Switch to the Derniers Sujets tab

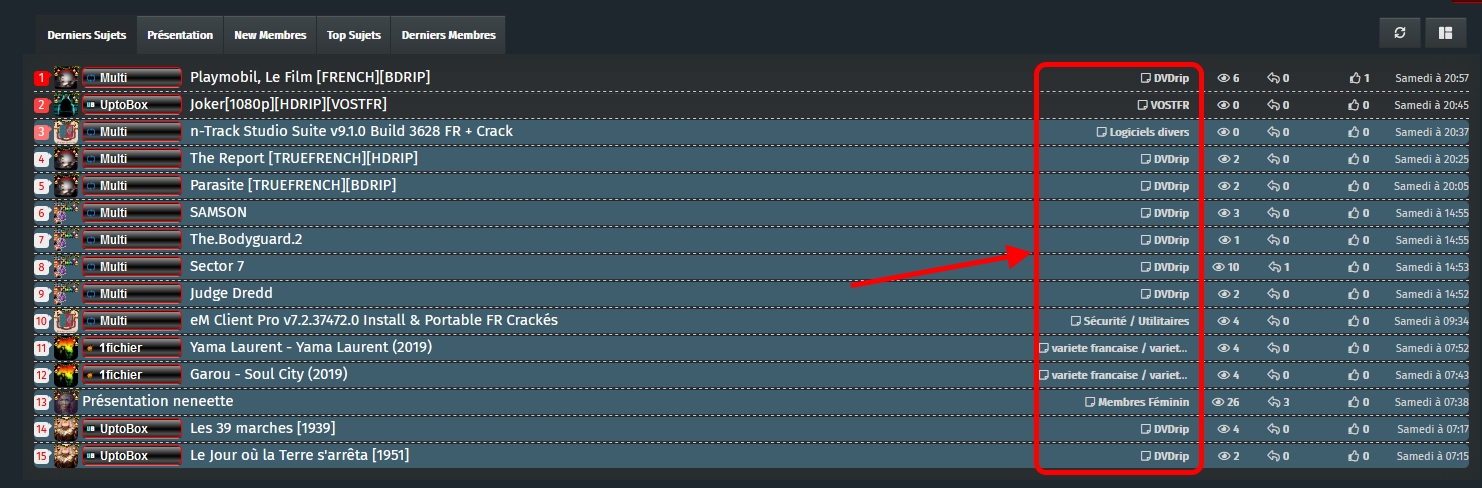pos(87,35)
